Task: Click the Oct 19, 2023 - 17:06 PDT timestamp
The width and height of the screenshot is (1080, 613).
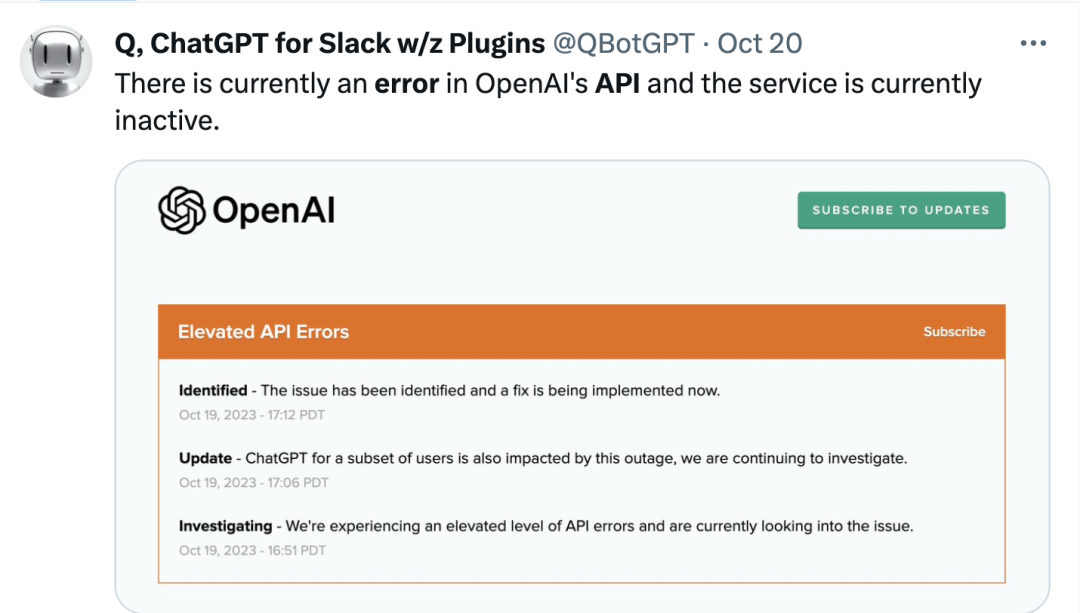Action: click(x=253, y=483)
